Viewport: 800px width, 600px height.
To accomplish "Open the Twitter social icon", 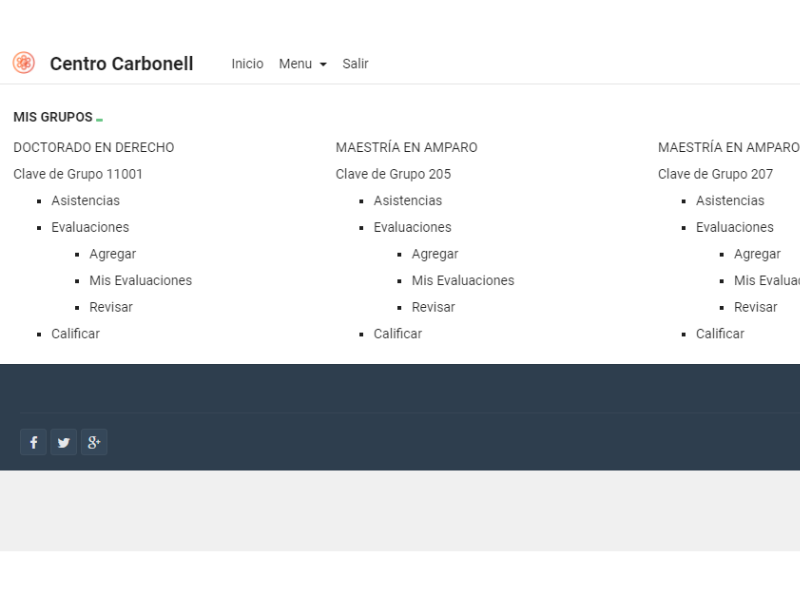I will pyautogui.click(x=64, y=442).
